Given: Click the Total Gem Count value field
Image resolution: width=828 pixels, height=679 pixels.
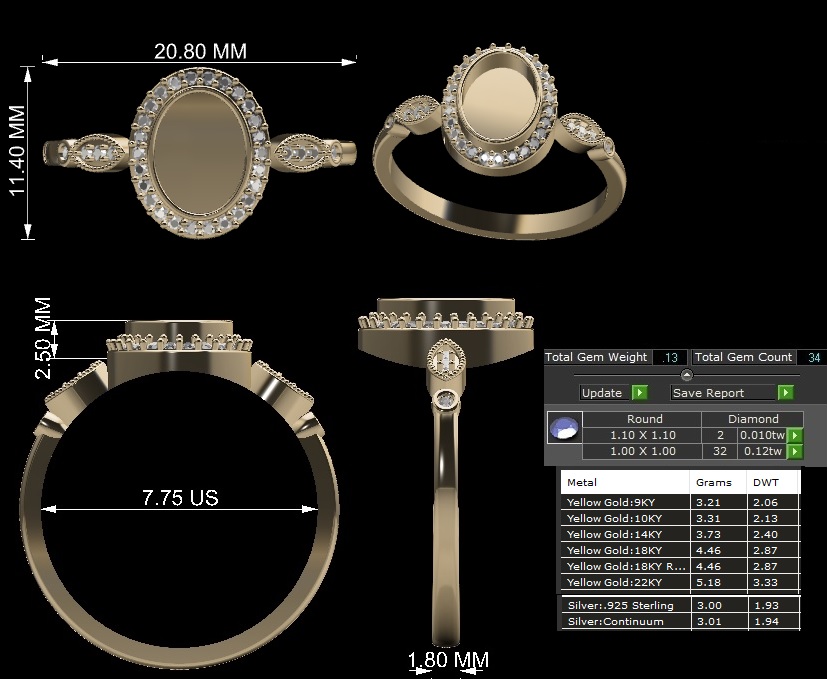Looking at the screenshot, I should pyautogui.click(x=811, y=357).
